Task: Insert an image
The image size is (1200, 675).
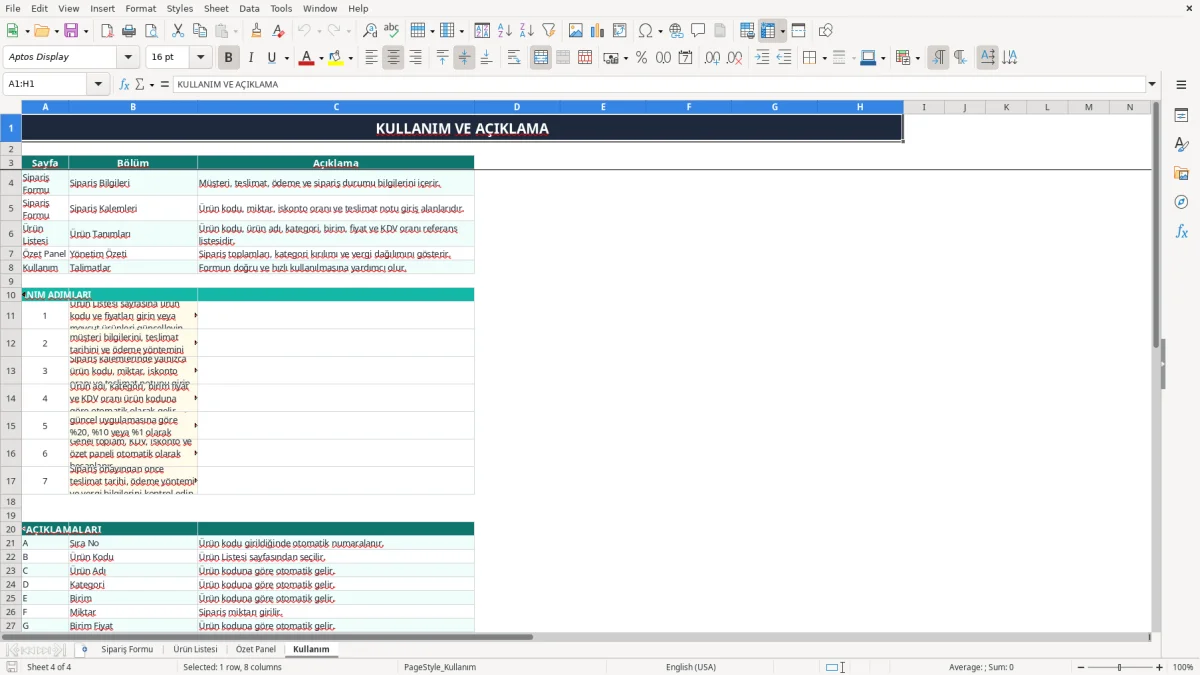Action: [x=575, y=31]
